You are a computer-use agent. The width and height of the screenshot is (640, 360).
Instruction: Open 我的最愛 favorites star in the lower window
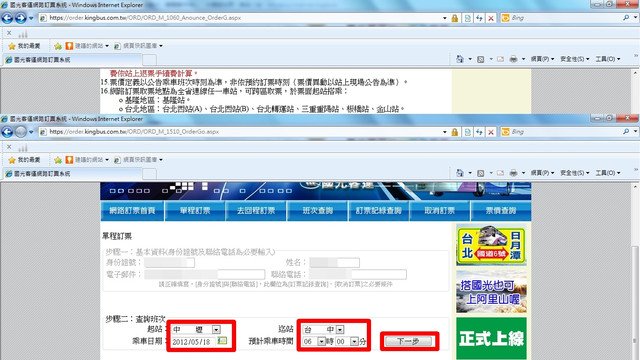tap(24, 160)
